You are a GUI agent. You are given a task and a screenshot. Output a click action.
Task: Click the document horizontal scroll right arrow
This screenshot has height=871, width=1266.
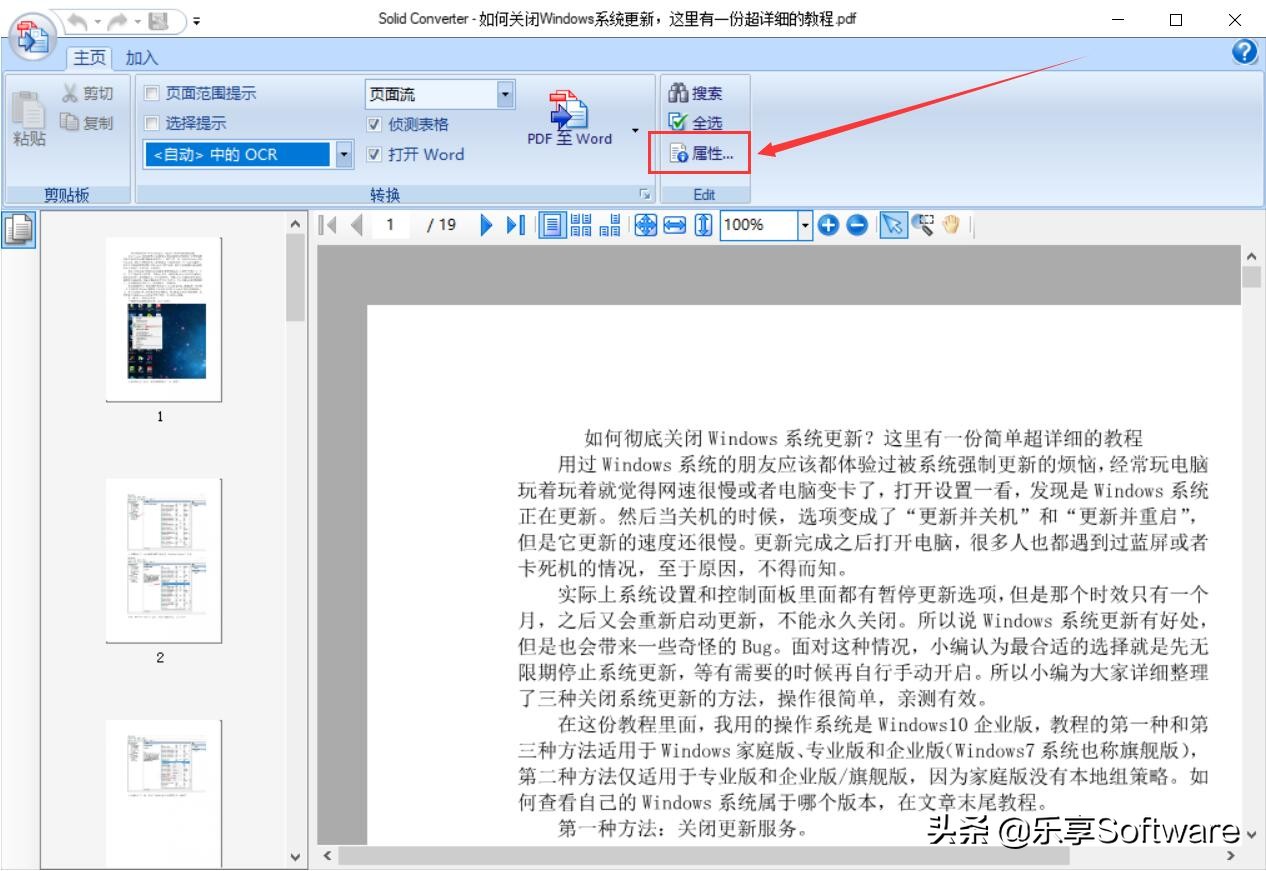click(x=1231, y=856)
